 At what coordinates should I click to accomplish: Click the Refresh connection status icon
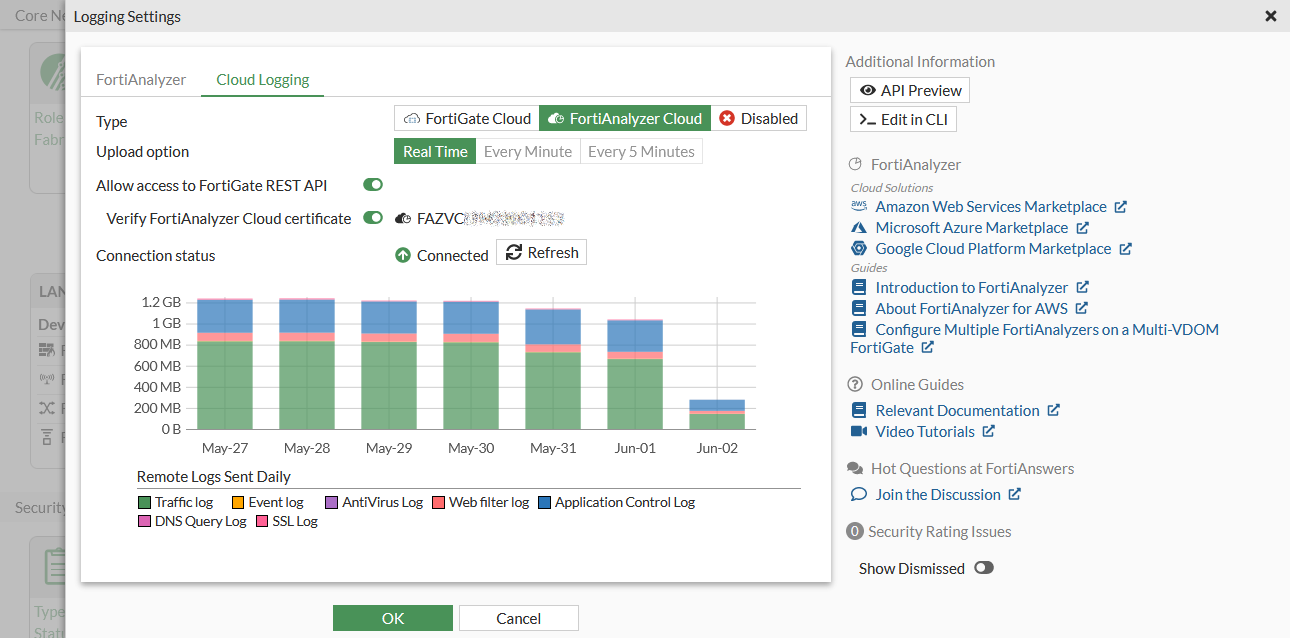click(x=541, y=252)
